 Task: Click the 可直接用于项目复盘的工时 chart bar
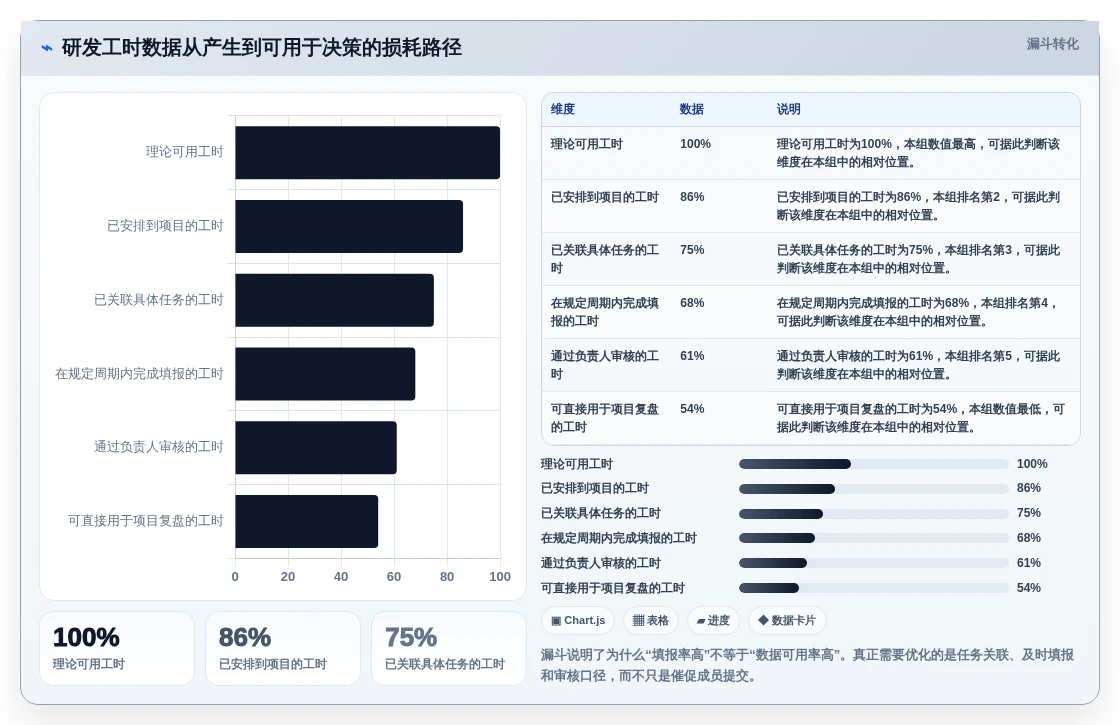[306, 521]
